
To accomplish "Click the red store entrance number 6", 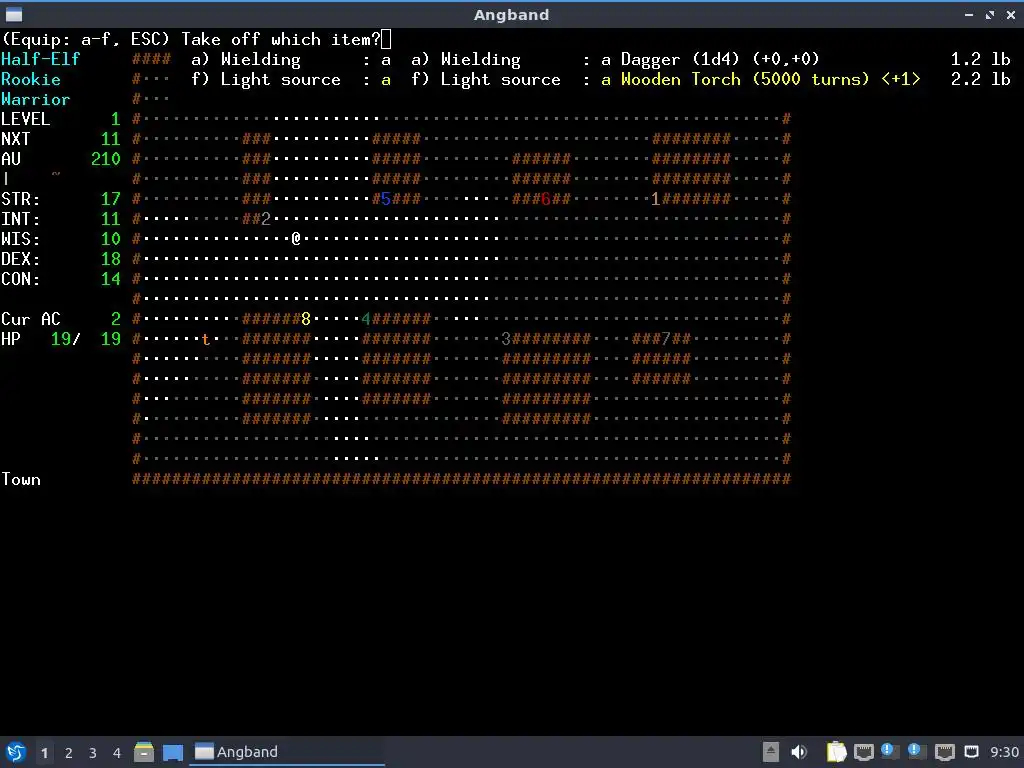I will pyautogui.click(x=545, y=199).
